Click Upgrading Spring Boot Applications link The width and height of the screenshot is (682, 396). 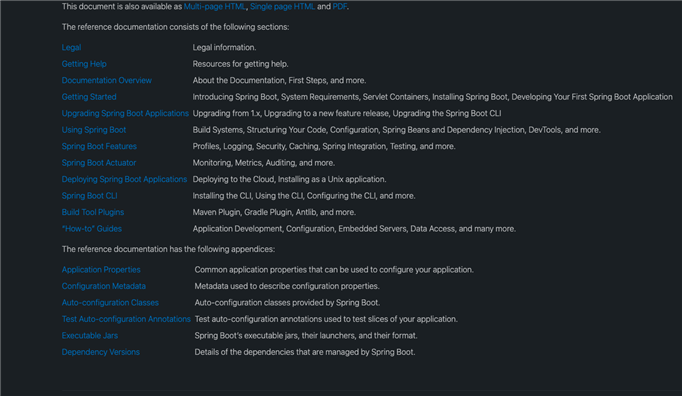[125, 114]
